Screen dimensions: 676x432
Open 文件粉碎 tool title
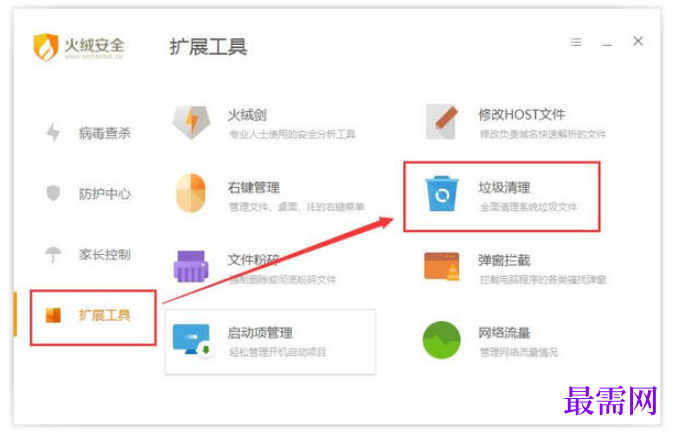(254, 260)
